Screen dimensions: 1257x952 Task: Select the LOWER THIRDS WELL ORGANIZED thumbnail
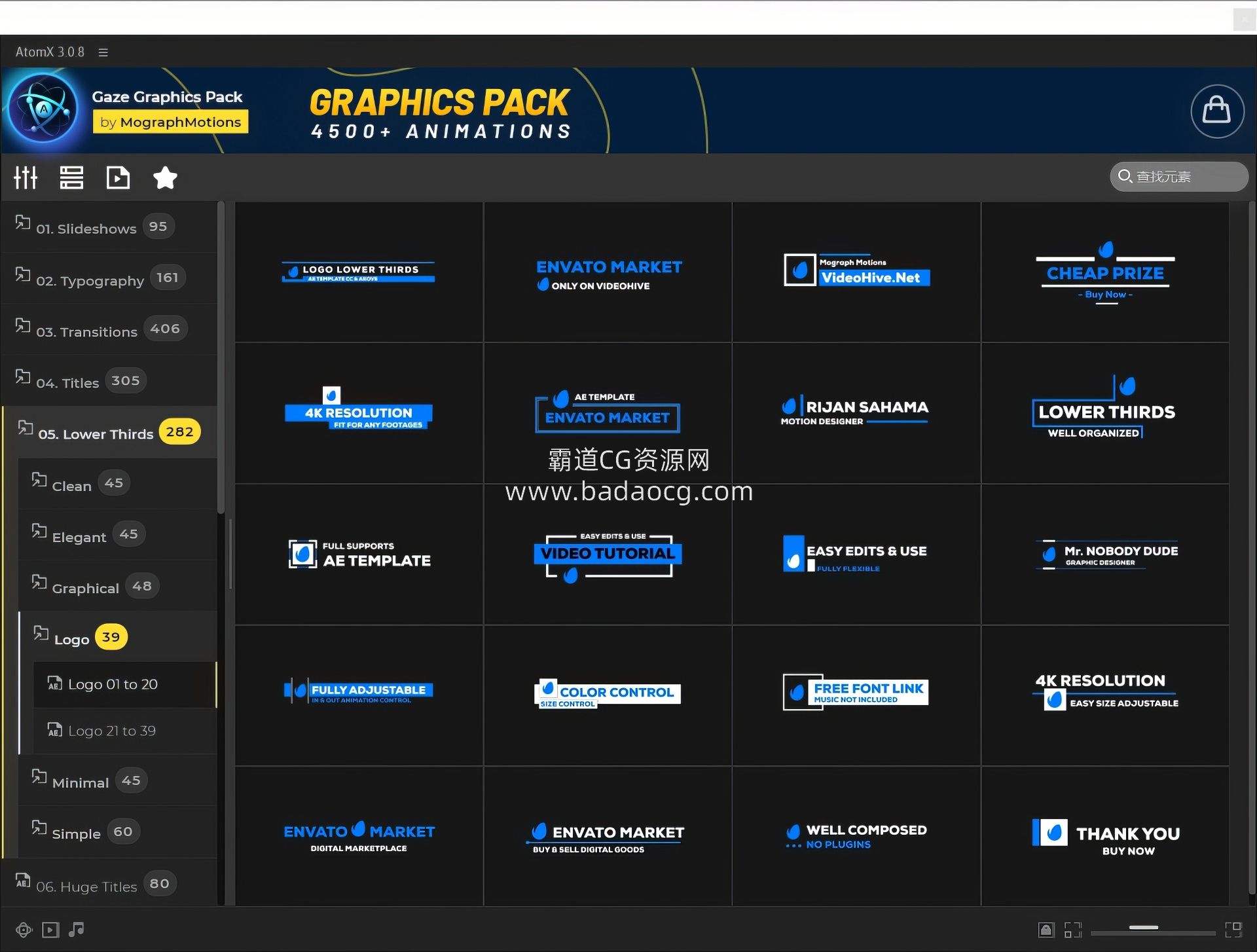[1105, 413]
